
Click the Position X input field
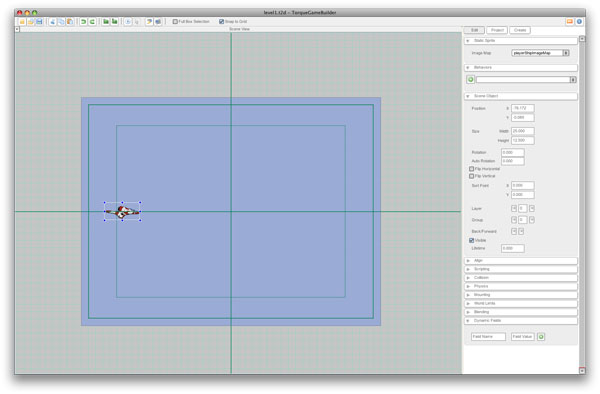(x=523, y=108)
